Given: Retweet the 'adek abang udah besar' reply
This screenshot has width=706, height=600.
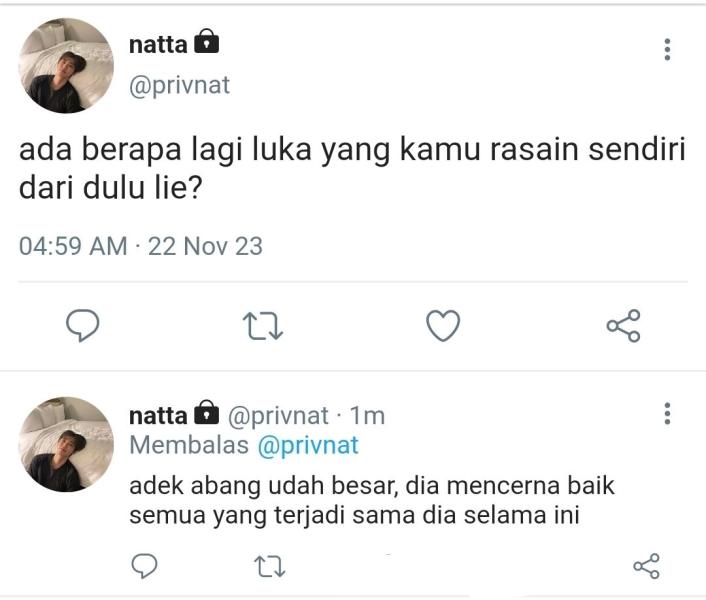Looking at the screenshot, I should coord(269,567).
